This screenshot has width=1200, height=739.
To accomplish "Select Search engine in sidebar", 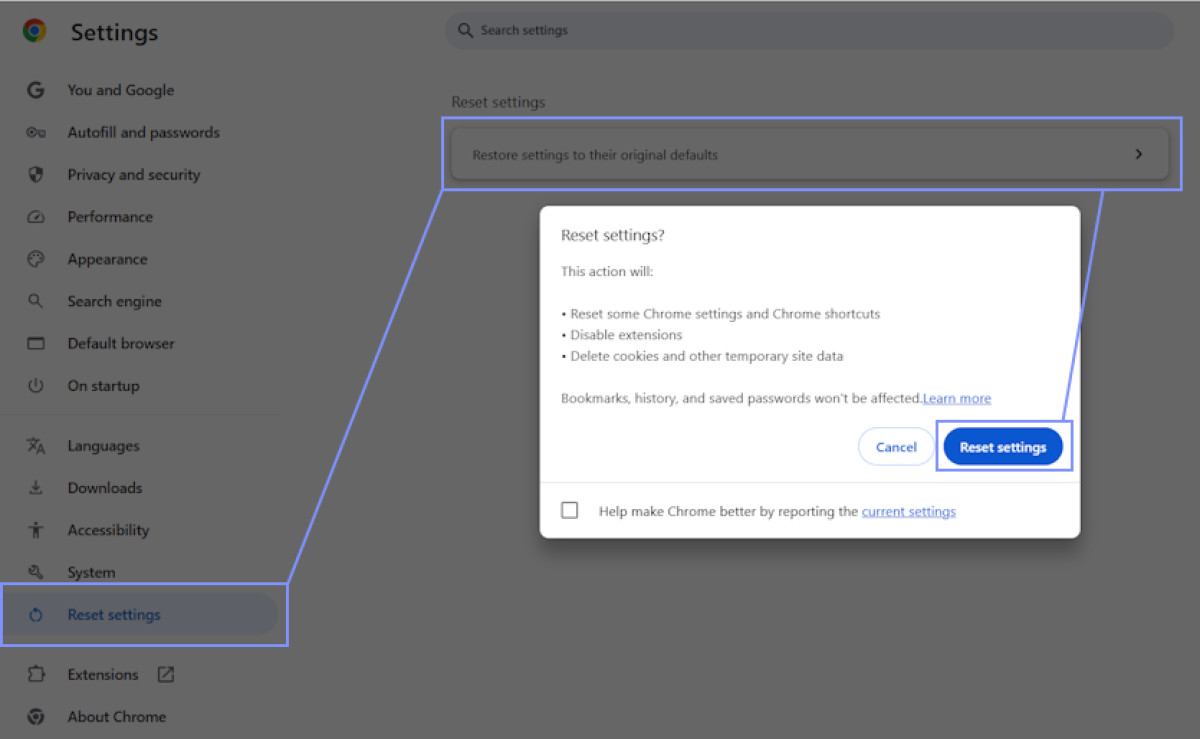I will [114, 301].
